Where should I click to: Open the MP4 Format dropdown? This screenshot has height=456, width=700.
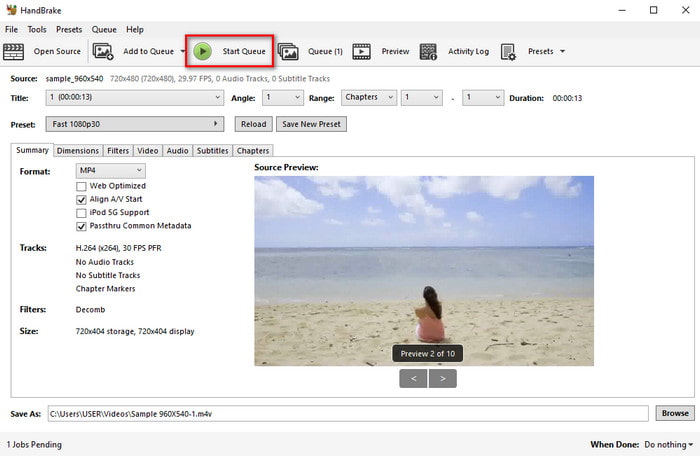point(110,171)
